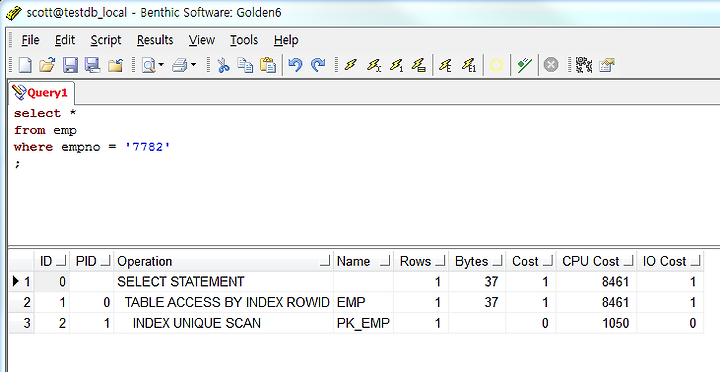This screenshot has height=372, width=720.
Task: Click the lightning icon marked 1
Action: [x=396, y=65]
